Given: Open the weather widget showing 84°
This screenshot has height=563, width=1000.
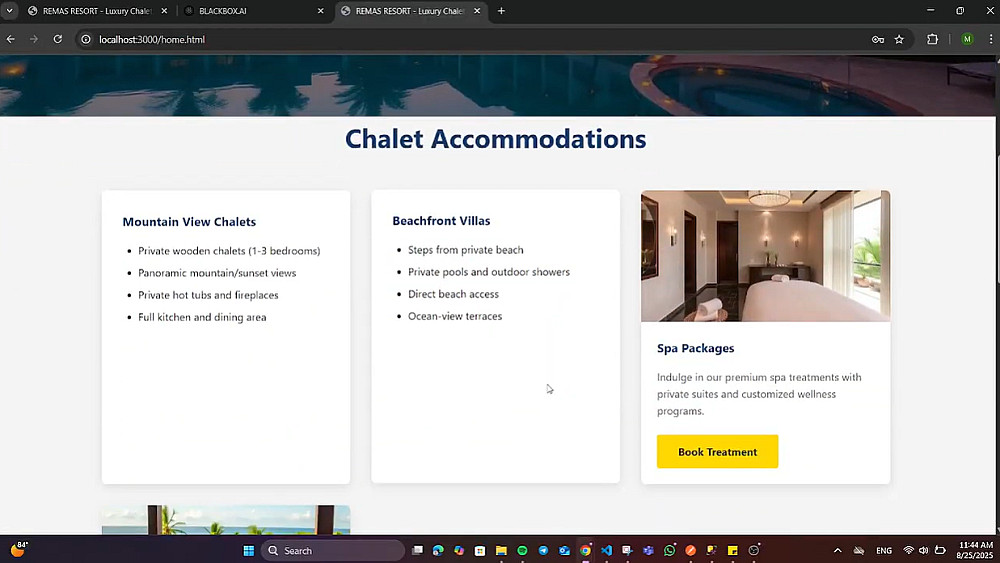Looking at the screenshot, I should [x=19, y=550].
